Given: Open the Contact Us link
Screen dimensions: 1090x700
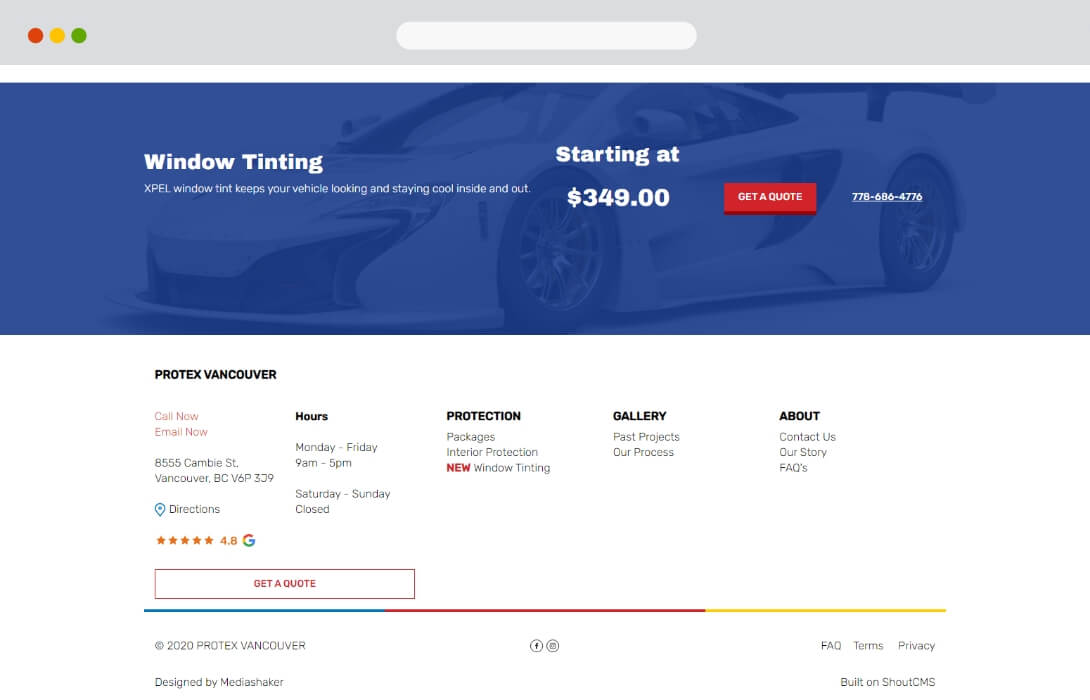Looking at the screenshot, I should point(807,437).
